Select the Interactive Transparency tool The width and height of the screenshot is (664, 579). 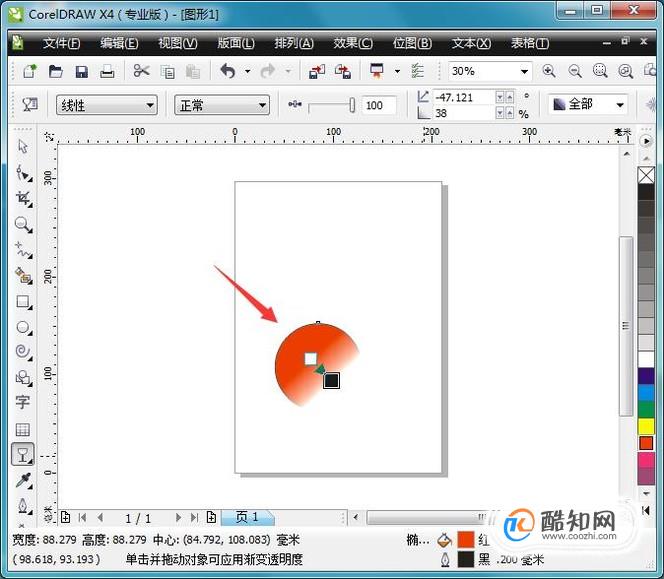pos(22,455)
